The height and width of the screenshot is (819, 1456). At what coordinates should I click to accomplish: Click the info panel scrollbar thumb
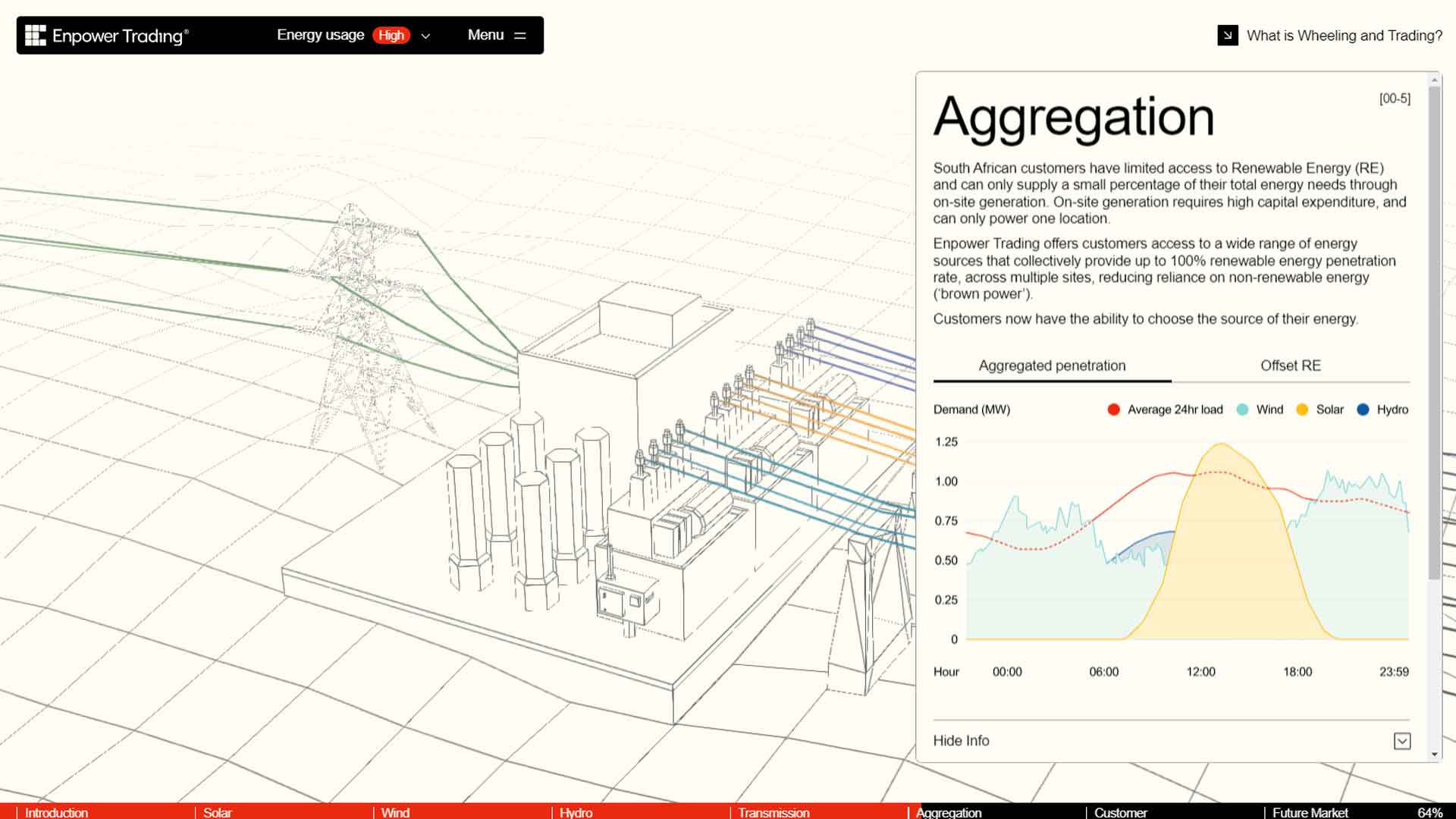(1434, 332)
